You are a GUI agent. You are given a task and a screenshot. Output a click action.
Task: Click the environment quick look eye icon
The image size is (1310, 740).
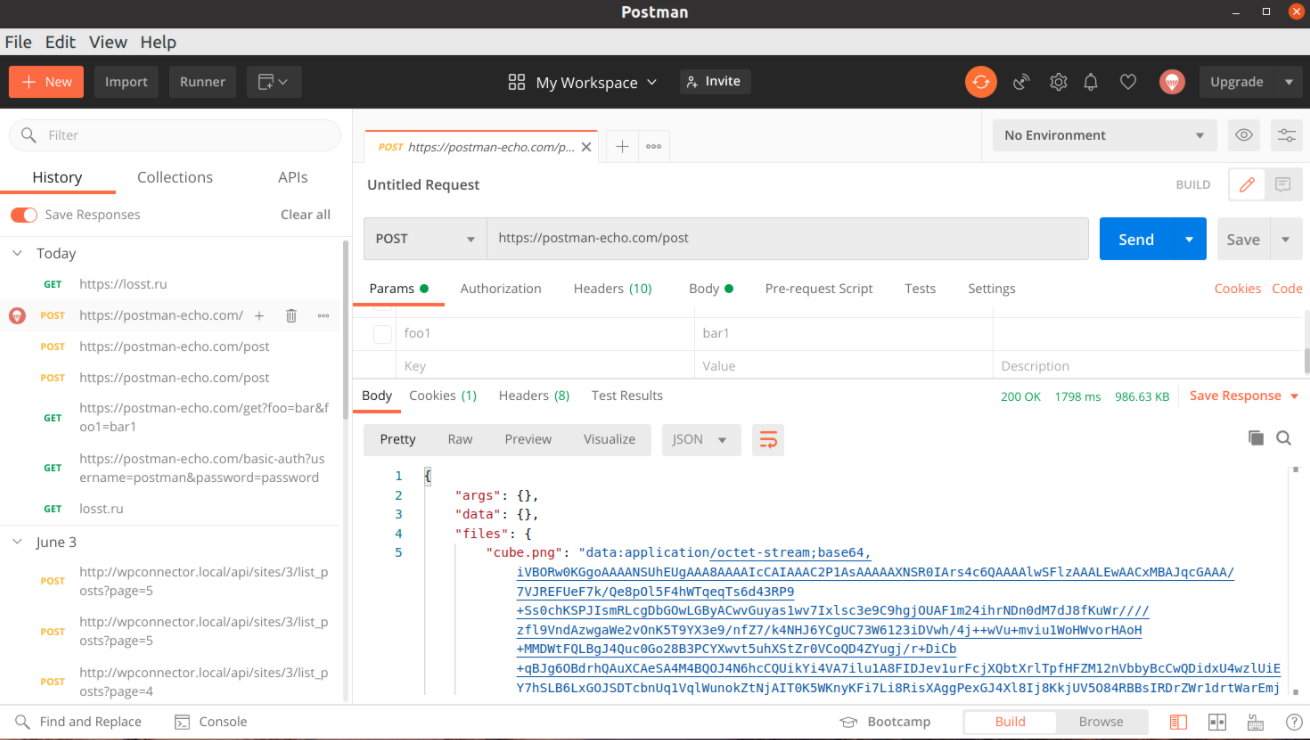pyautogui.click(x=1244, y=135)
